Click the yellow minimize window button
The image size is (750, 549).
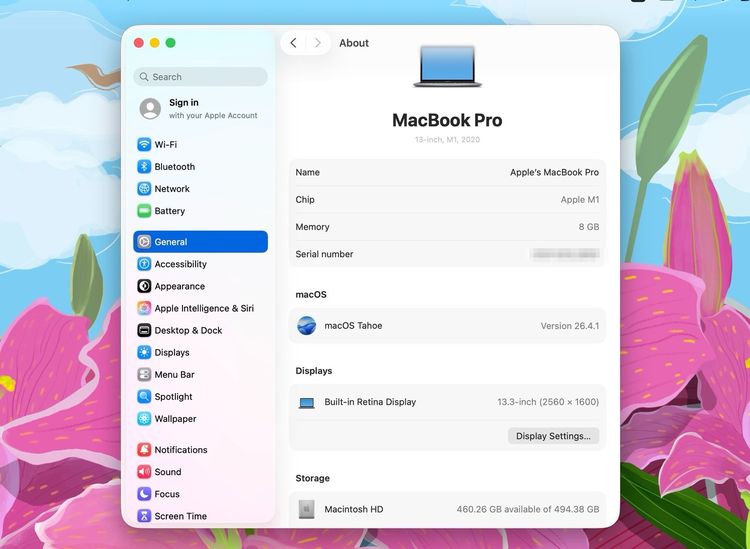coord(154,43)
